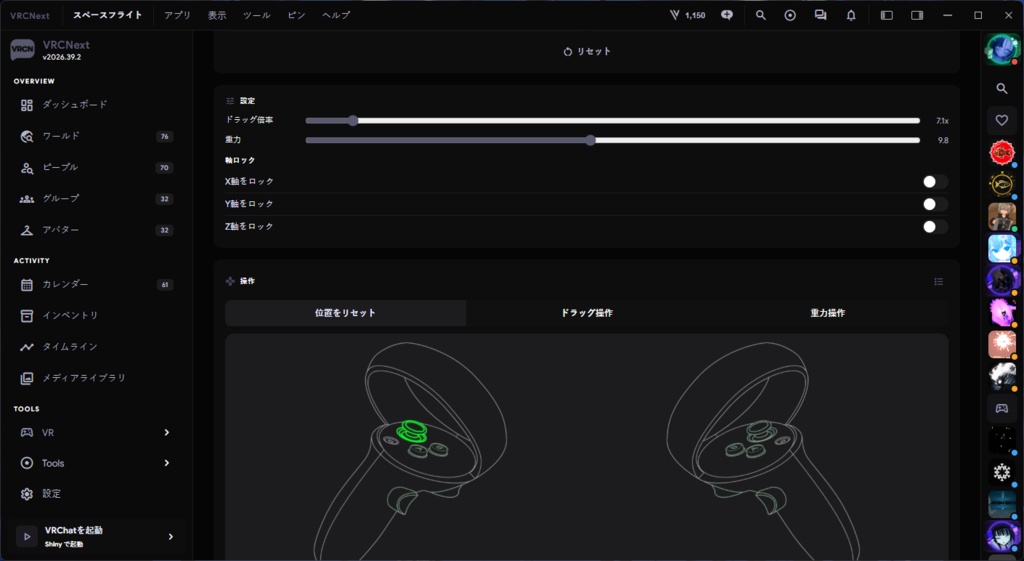The width and height of the screenshot is (1024, 561).
Task: Click the search icon in the right friends bar
Action: coord(1002,88)
